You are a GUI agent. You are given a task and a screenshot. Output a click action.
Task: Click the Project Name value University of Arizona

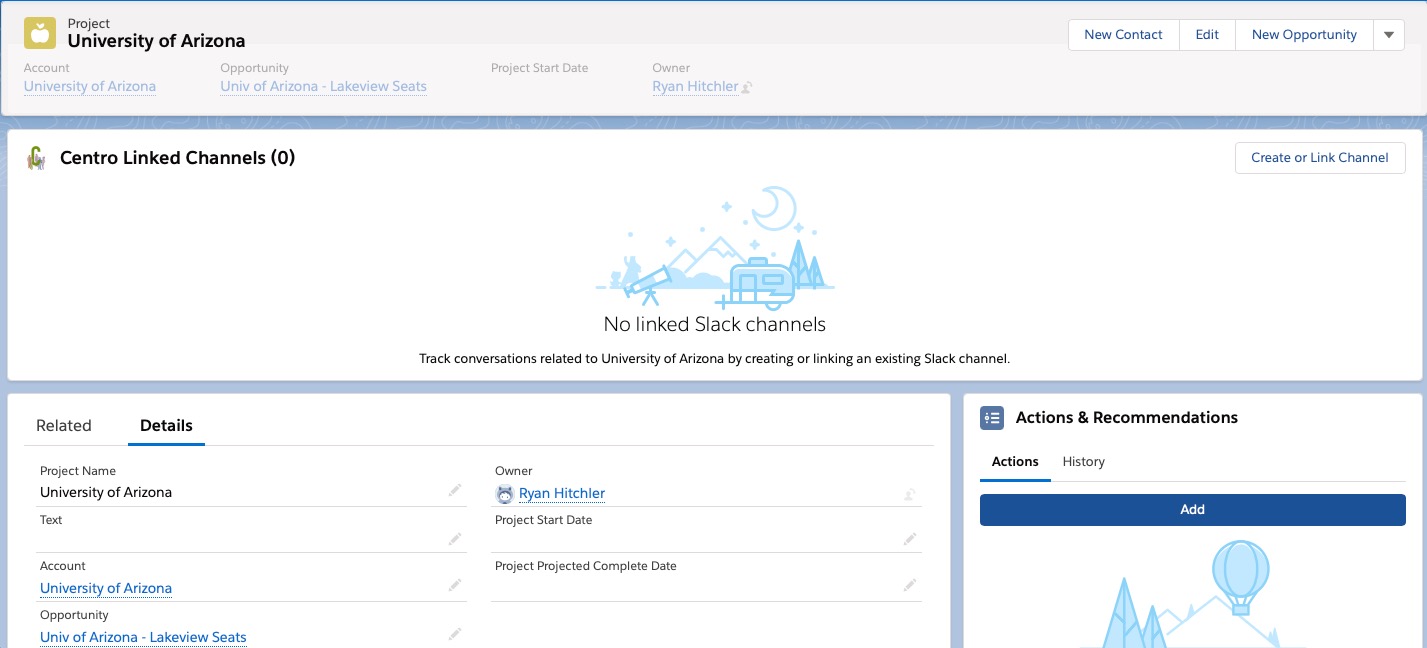click(x=106, y=492)
